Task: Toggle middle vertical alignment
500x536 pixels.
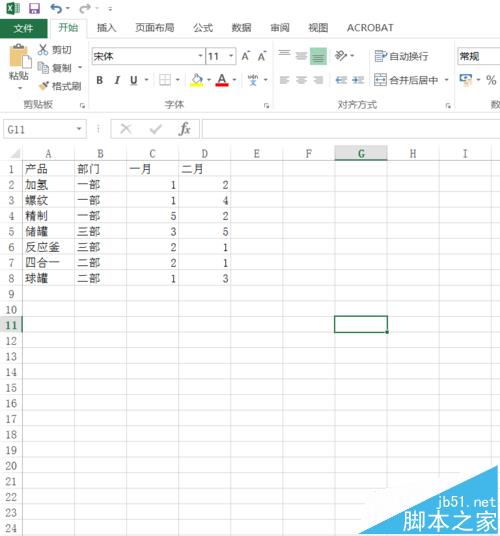Action: pyautogui.click(x=301, y=56)
